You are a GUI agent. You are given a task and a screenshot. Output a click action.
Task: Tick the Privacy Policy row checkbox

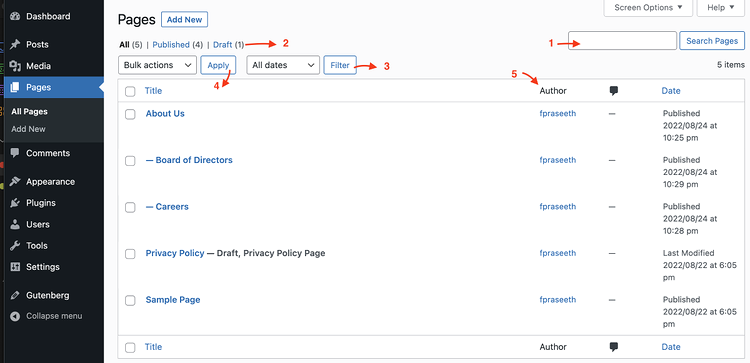(x=130, y=254)
